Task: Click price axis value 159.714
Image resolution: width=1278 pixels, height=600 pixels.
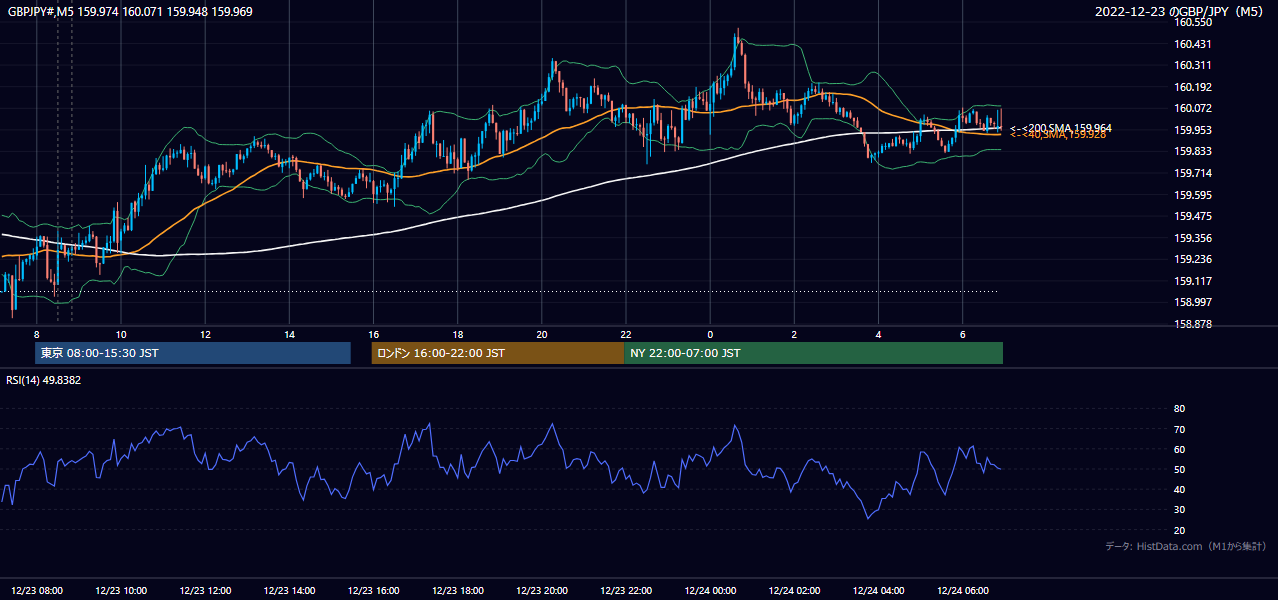Action: click(x=1192, y=173)
